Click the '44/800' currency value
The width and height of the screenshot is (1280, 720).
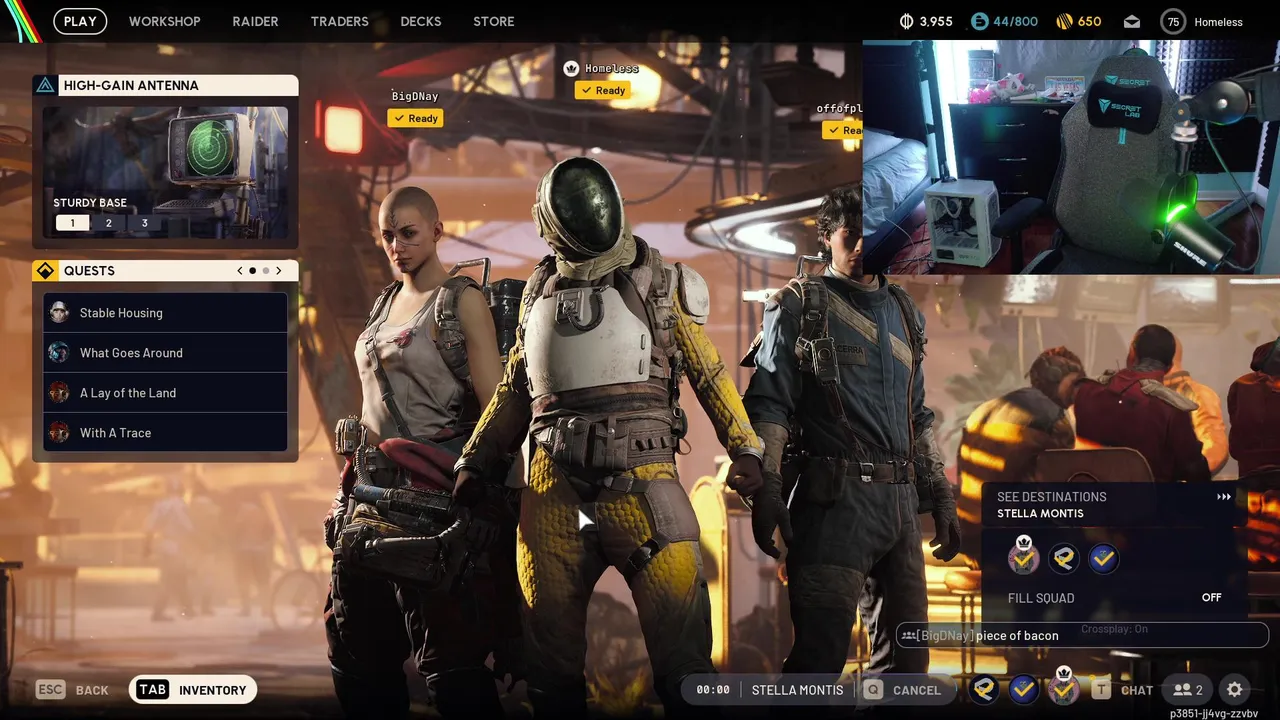pyautogui.click(x=1015, y=21)
